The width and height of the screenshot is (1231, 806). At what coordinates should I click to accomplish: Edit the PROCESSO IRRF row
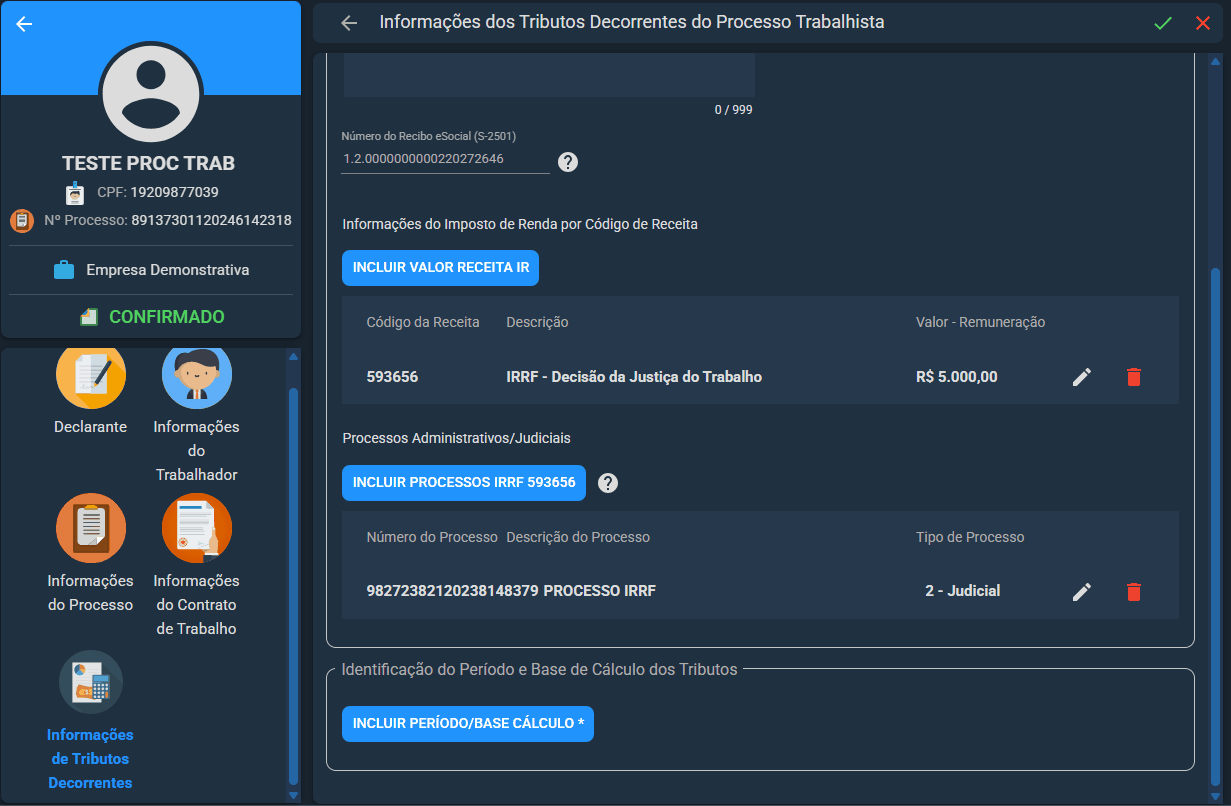tap(1082, 592)
